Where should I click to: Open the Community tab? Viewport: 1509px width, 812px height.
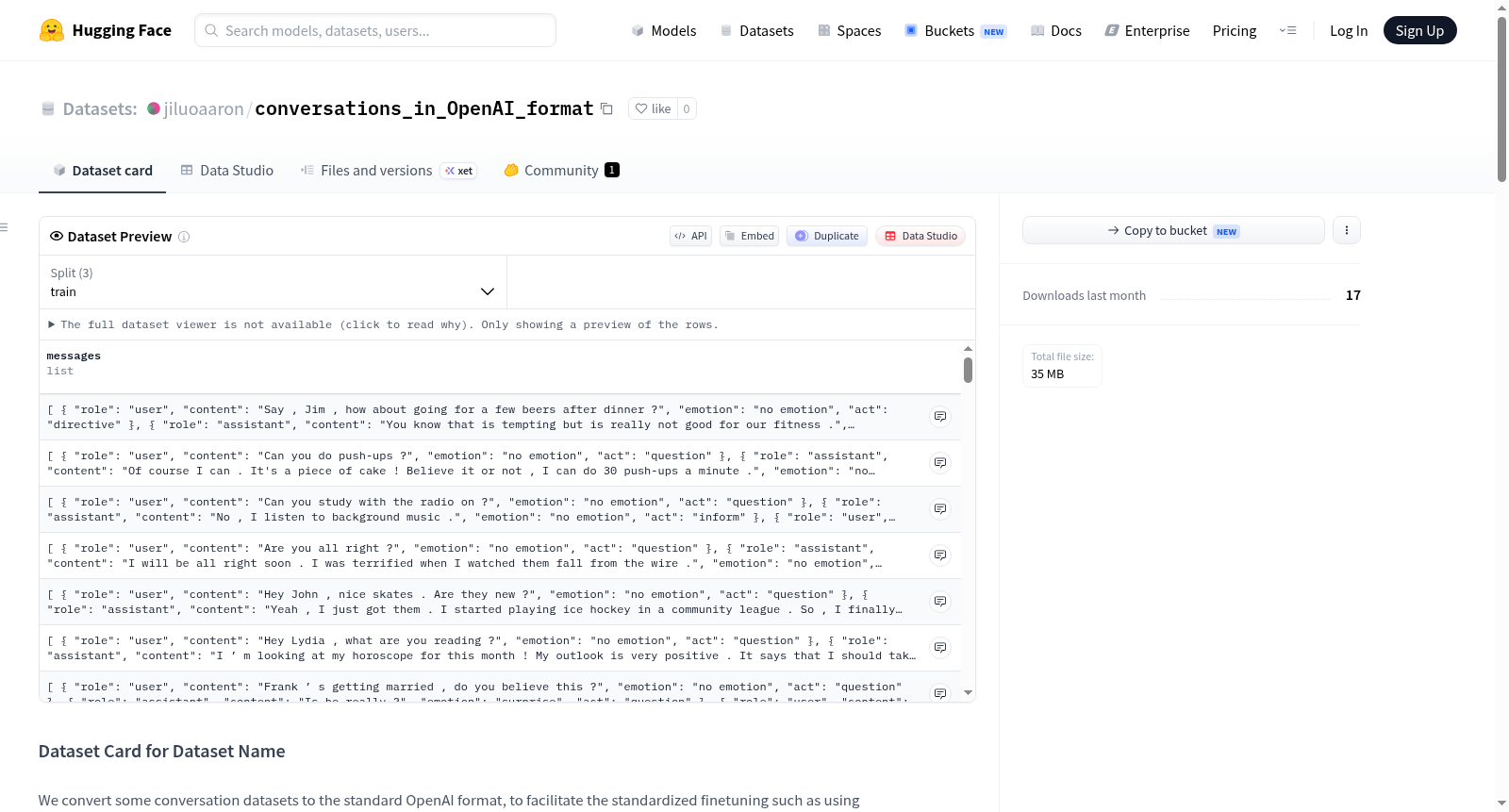(561, 171)
